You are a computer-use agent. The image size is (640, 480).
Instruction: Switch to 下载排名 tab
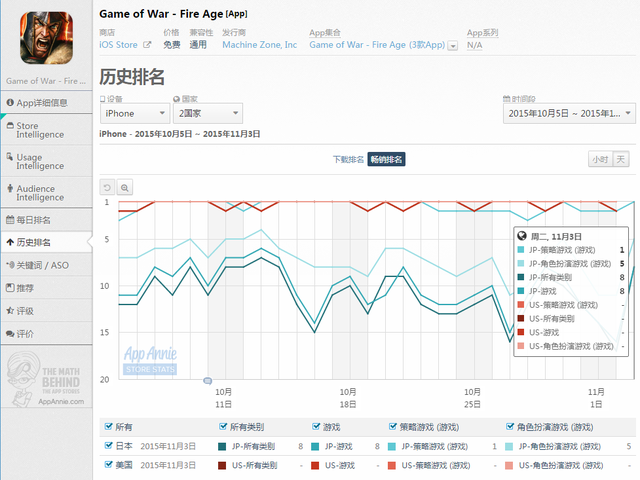tap(348, 159)
